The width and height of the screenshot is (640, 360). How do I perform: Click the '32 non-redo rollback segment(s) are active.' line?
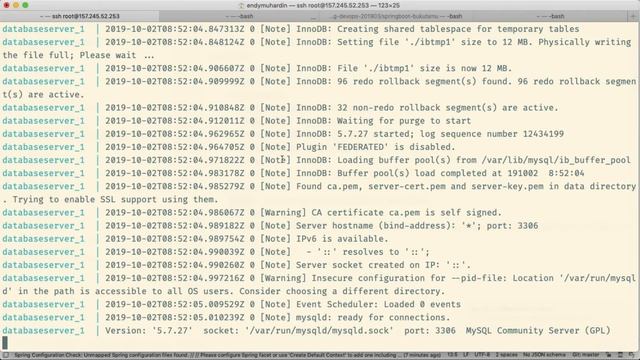447,108
